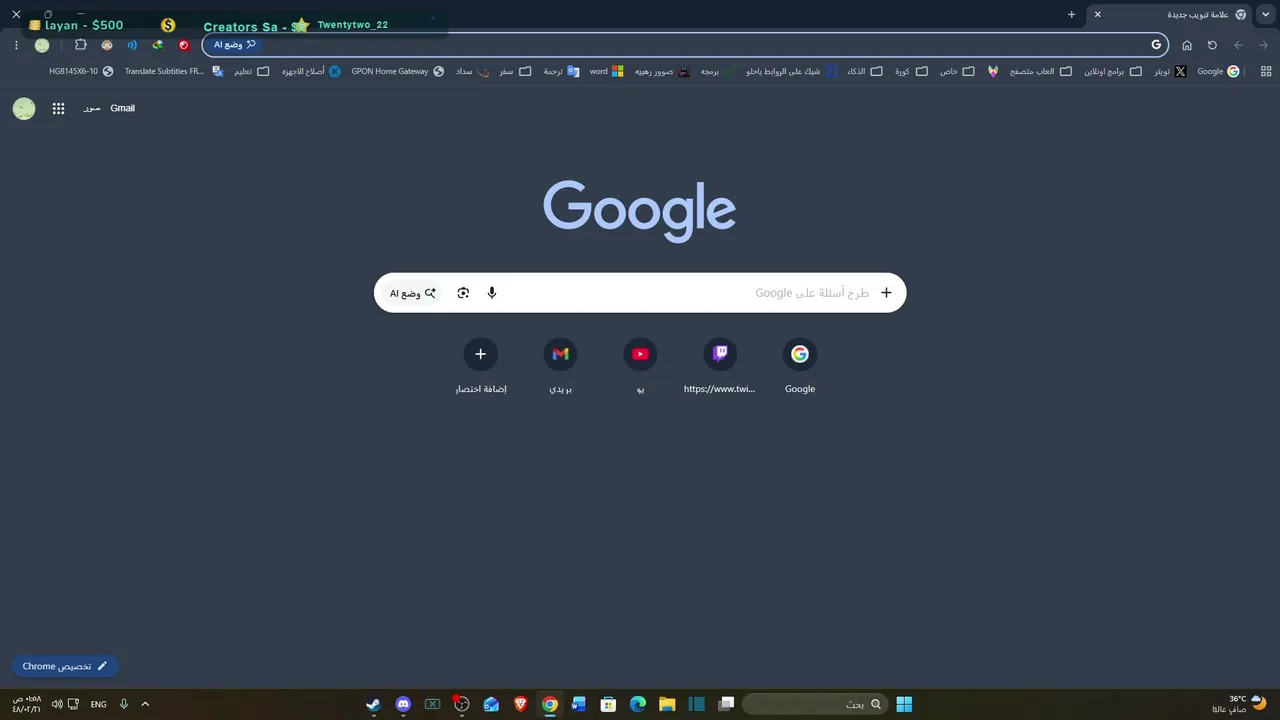This screenshot has width=1280, height=720.
Task: Expand العاب متصفح bookmarks folder
Action: [1040, 72]
